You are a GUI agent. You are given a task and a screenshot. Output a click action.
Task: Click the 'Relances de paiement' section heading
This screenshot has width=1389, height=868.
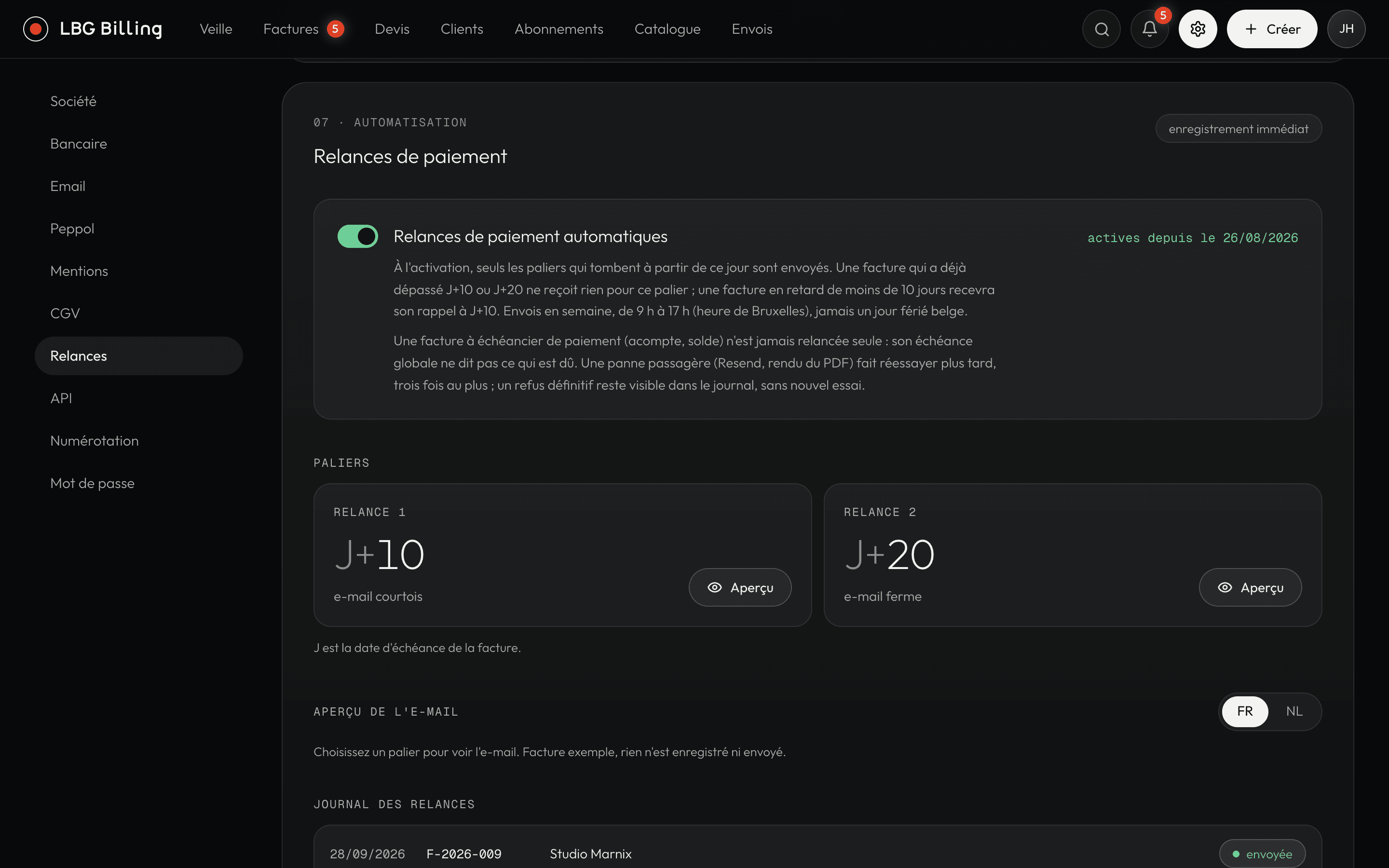[410, 156]
